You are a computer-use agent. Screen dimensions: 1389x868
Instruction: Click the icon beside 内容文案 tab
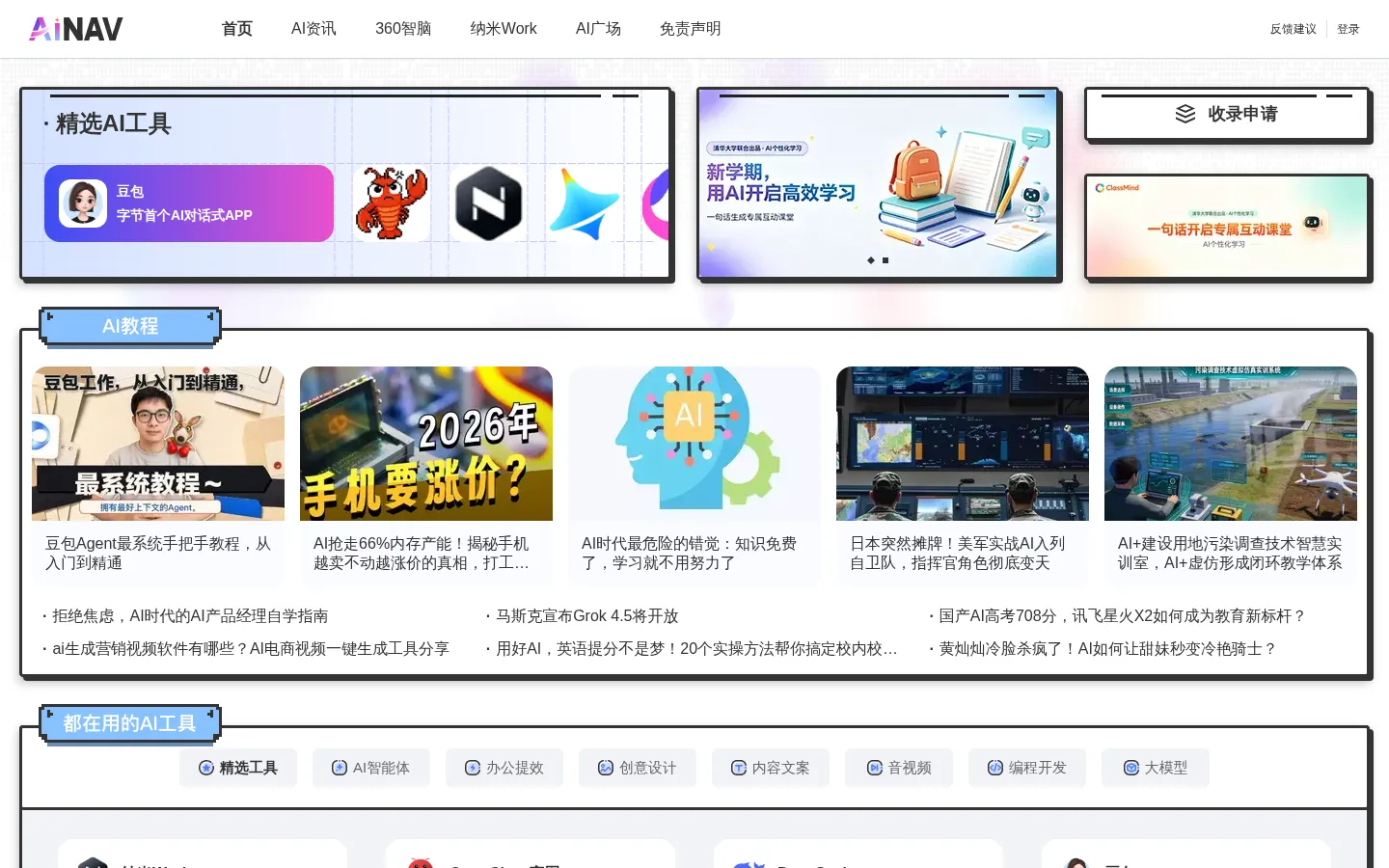point(739,768)
